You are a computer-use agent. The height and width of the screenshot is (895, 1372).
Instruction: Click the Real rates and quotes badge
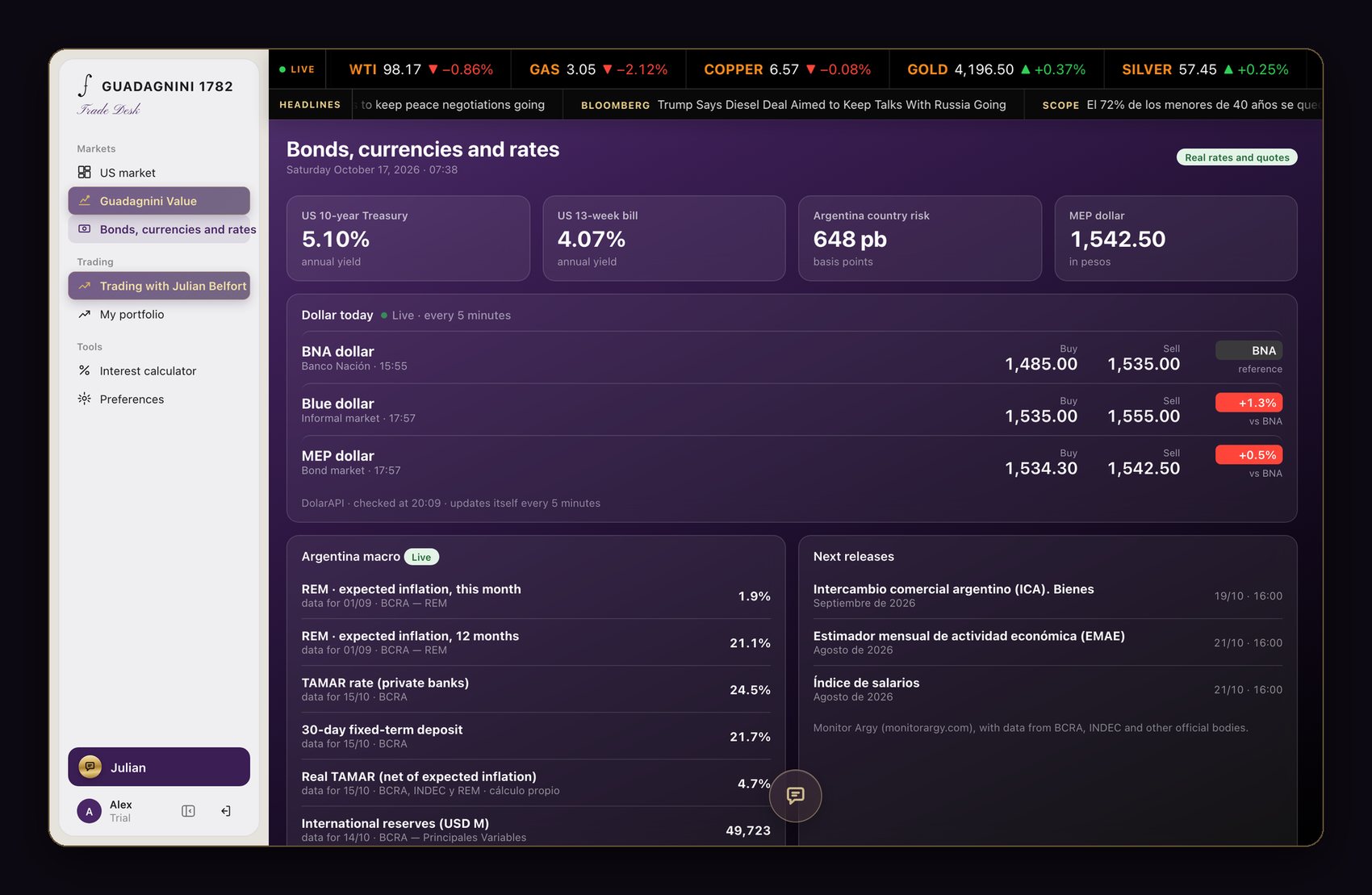(x=1236, y=157)
